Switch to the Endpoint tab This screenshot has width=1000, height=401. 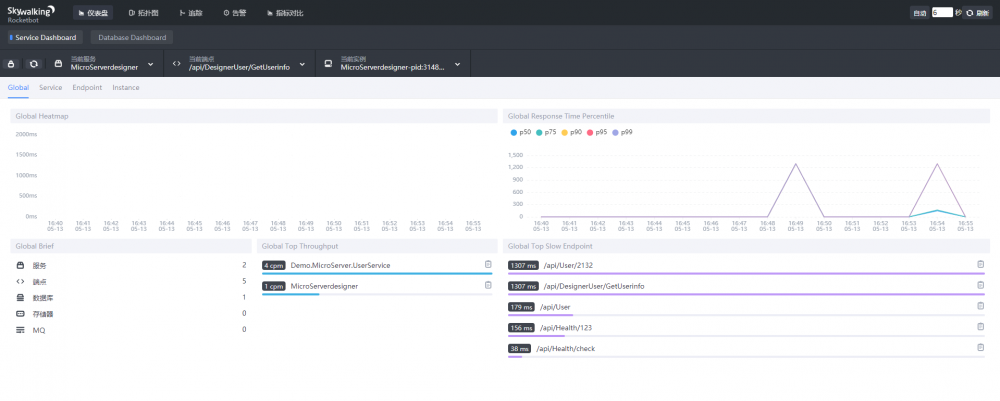(87, 88)
